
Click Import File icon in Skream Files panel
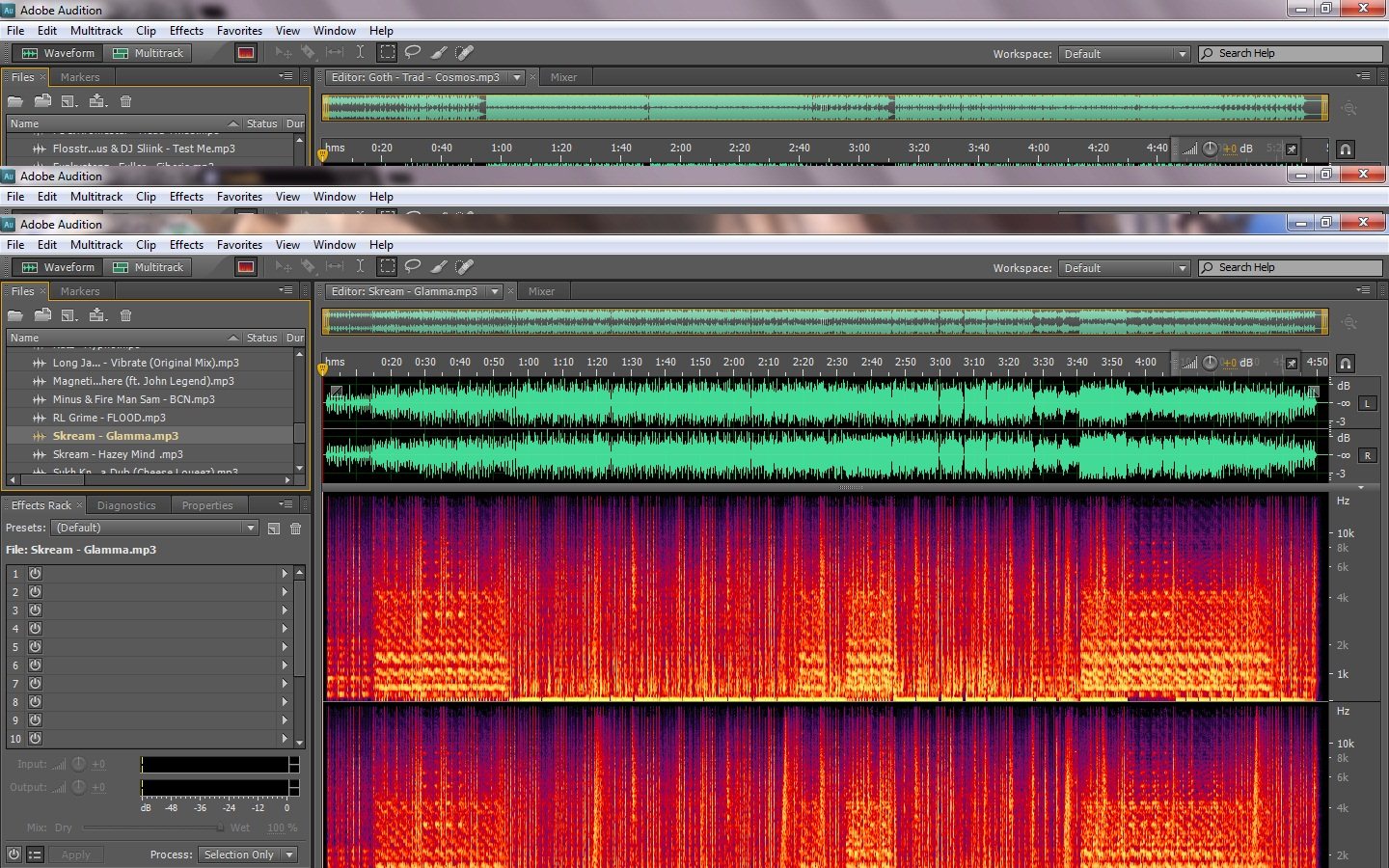(42, 315)
